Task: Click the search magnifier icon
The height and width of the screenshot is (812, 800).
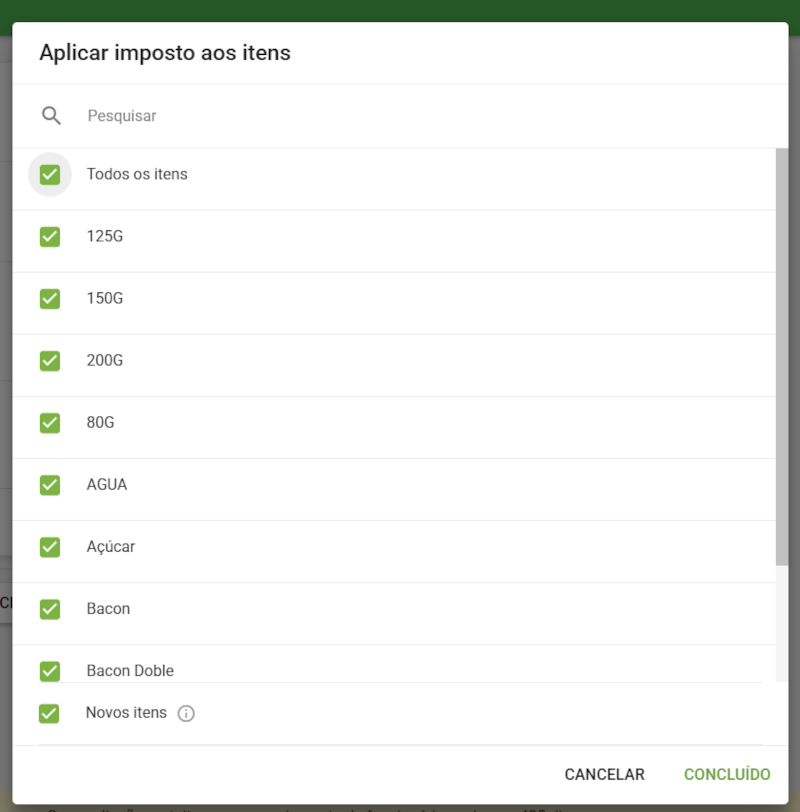Action: (50, 115)
